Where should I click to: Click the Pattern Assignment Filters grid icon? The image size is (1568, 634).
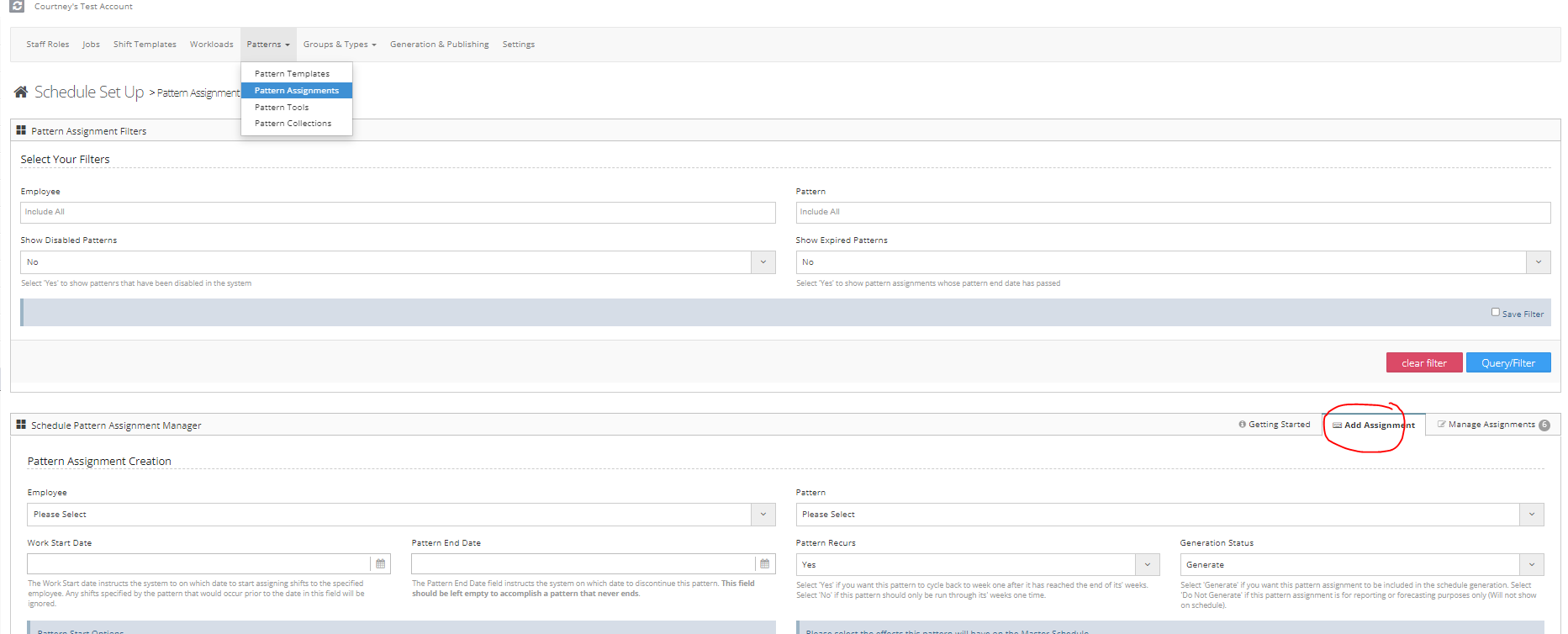(x=21, y=130)
